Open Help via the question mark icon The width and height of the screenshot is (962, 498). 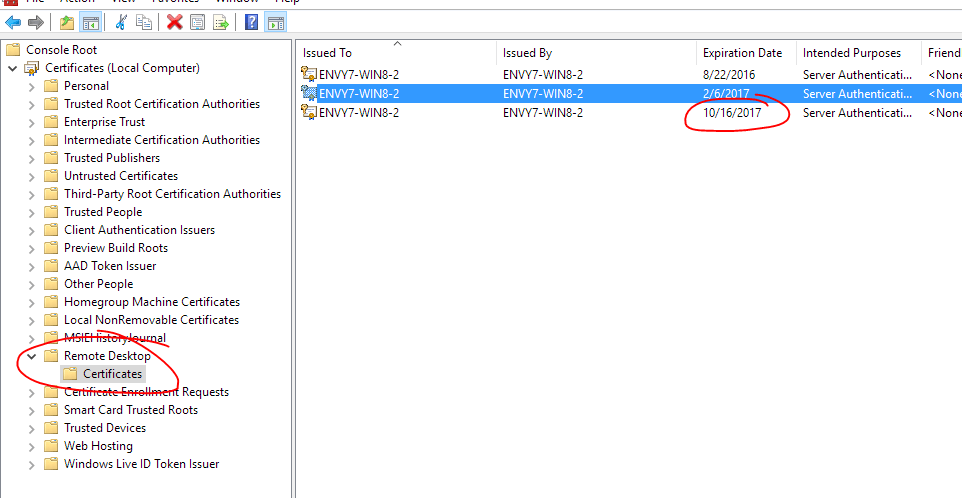[251, 22]
